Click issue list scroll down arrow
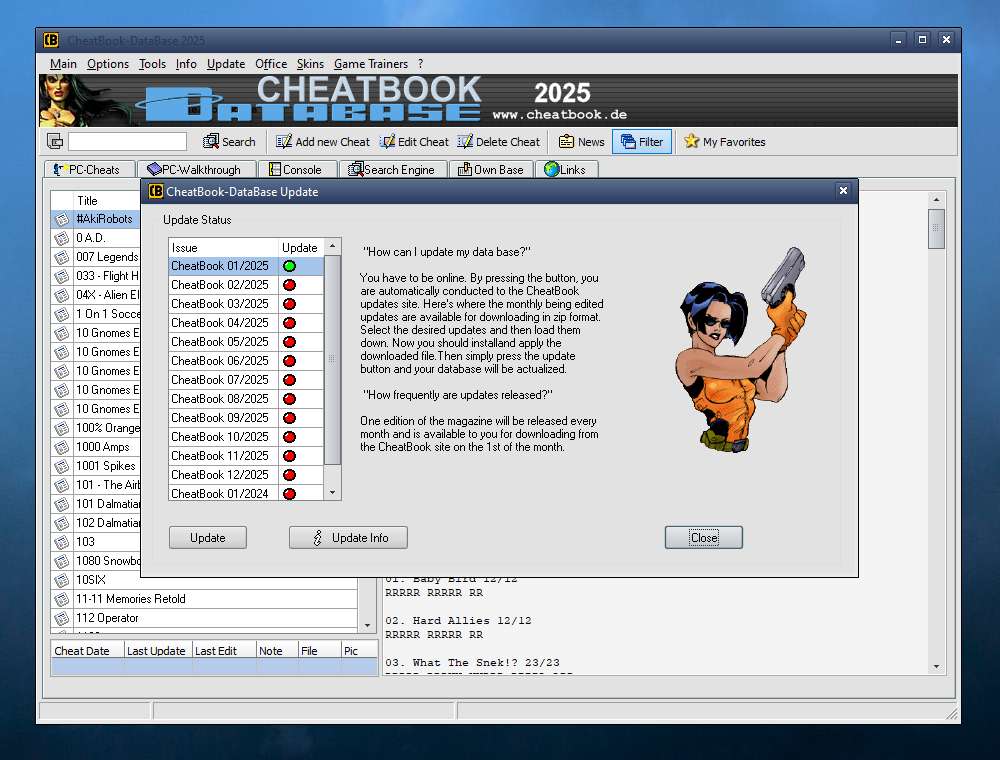Image resolution: width=1000 pixels, height=760 pixels. (x=332, y=492)
